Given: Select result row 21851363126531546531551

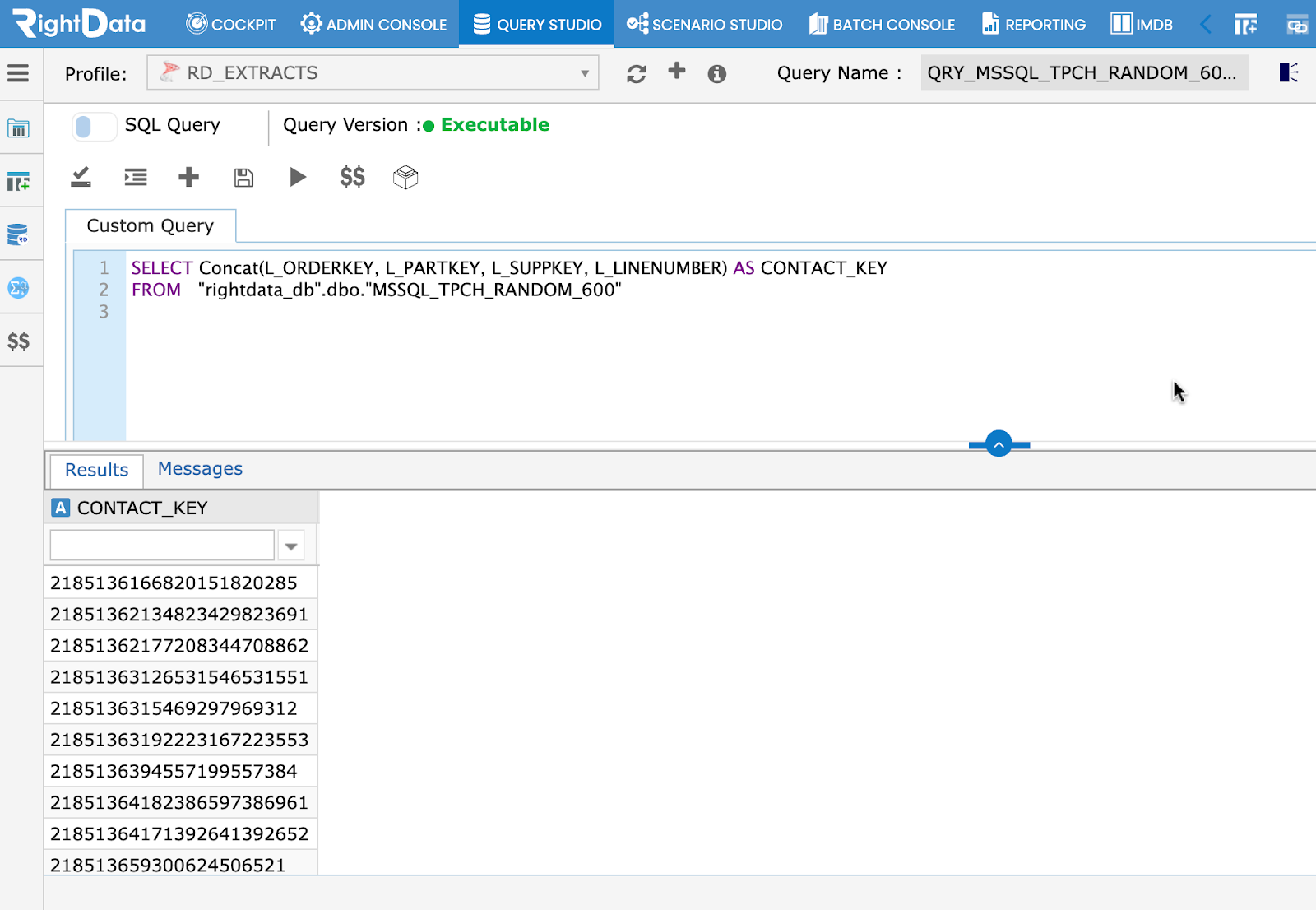Looking at the screenshot, I should click(x=181, y=676).
